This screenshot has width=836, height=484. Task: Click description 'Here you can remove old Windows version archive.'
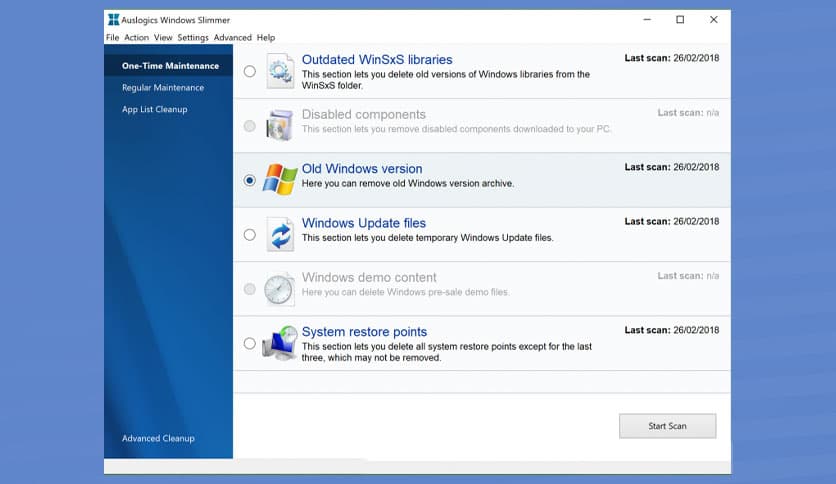coord(408,183)
